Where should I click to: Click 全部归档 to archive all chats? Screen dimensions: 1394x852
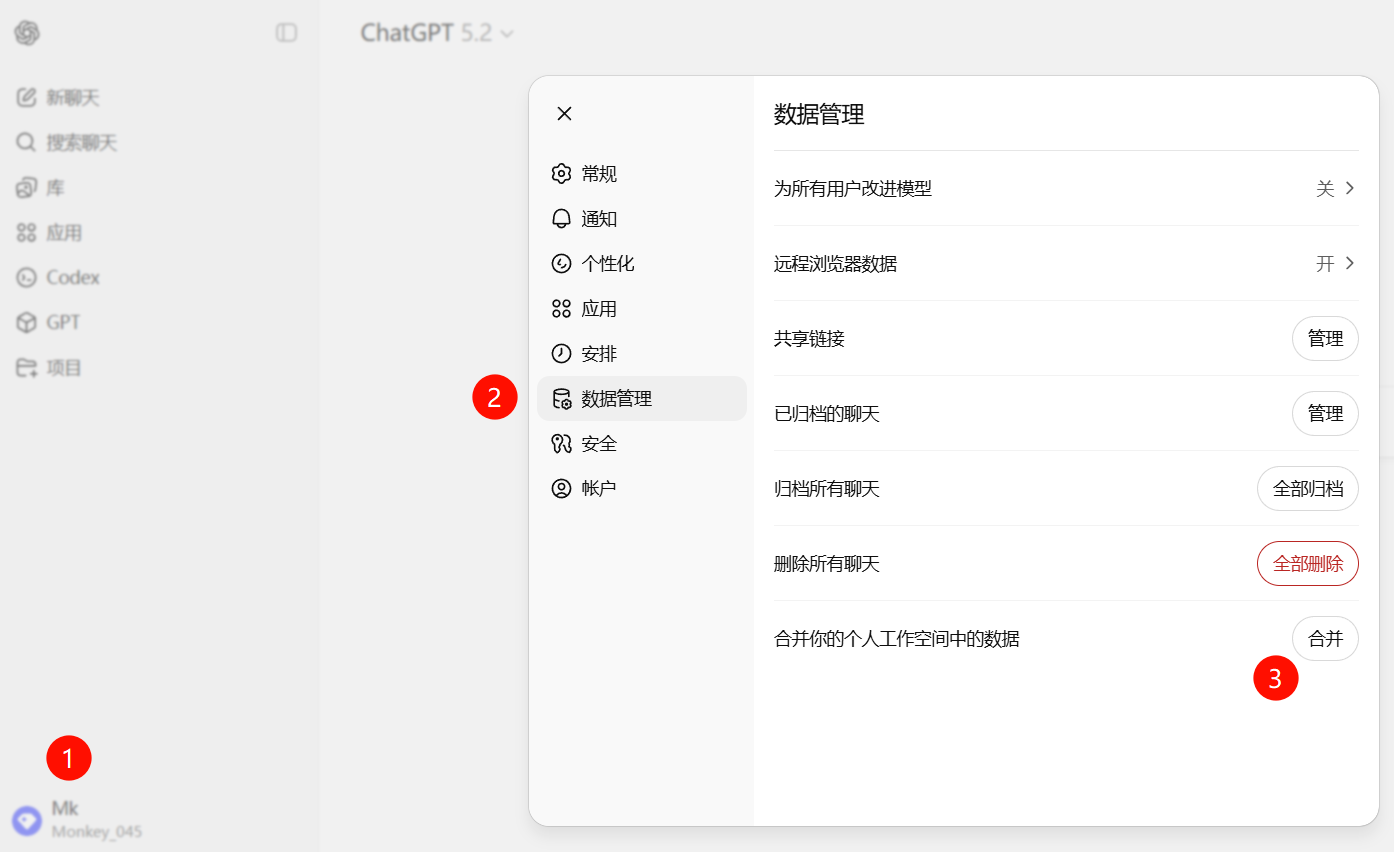click(1307, 488)
